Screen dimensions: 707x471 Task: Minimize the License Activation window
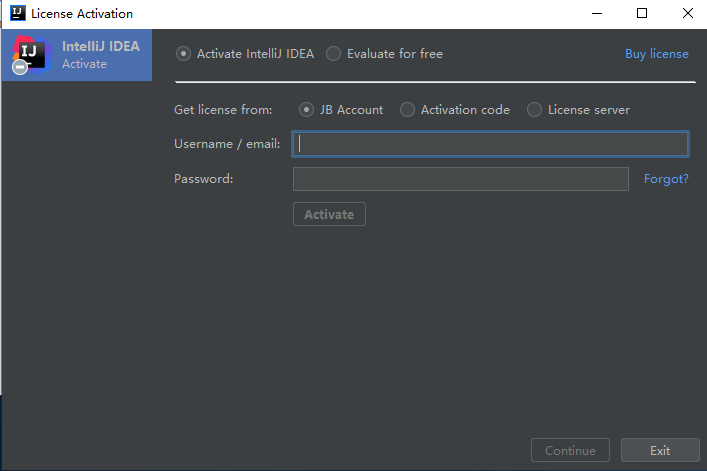[597, 14]
